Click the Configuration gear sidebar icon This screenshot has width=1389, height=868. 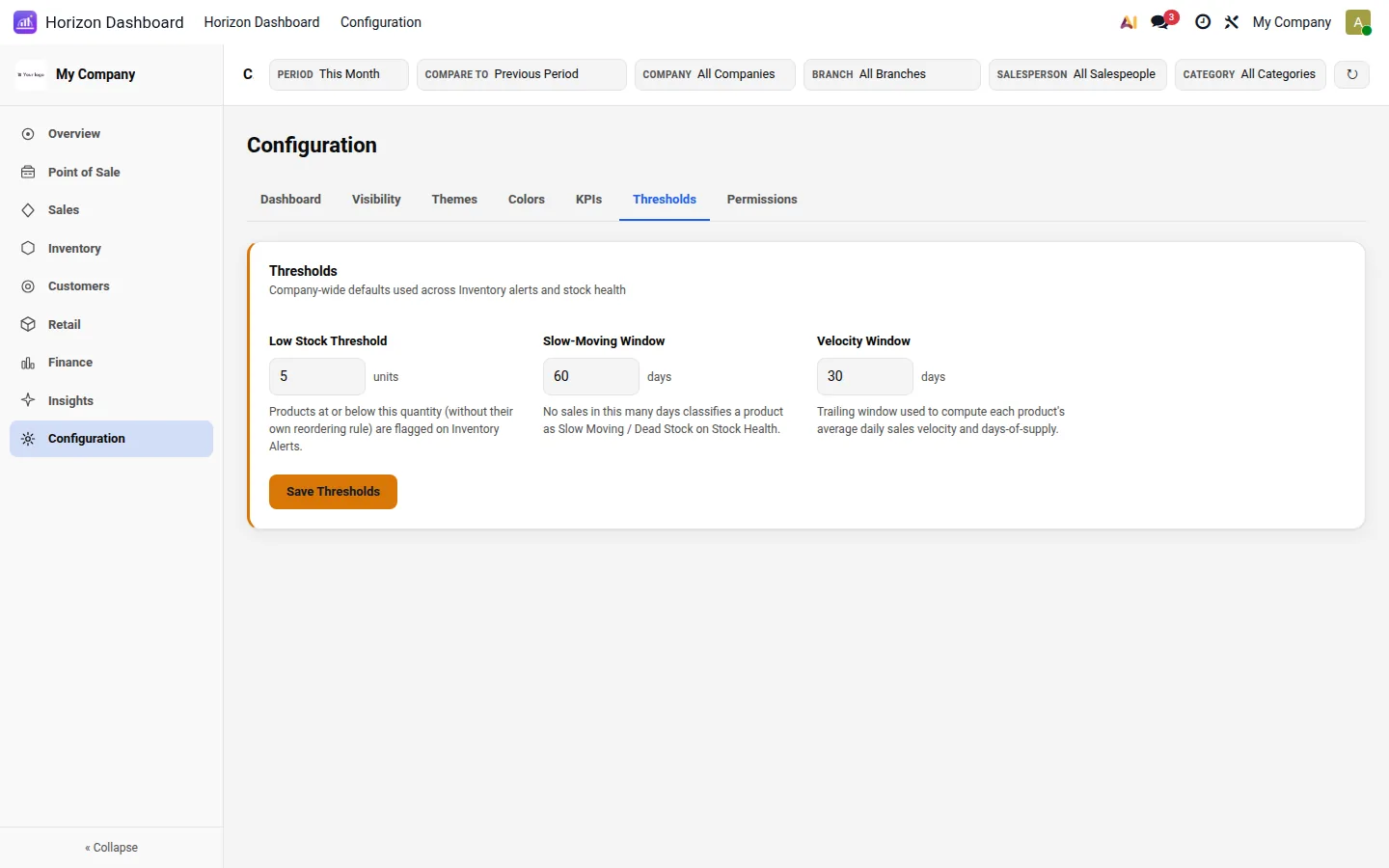click(28, 439)
